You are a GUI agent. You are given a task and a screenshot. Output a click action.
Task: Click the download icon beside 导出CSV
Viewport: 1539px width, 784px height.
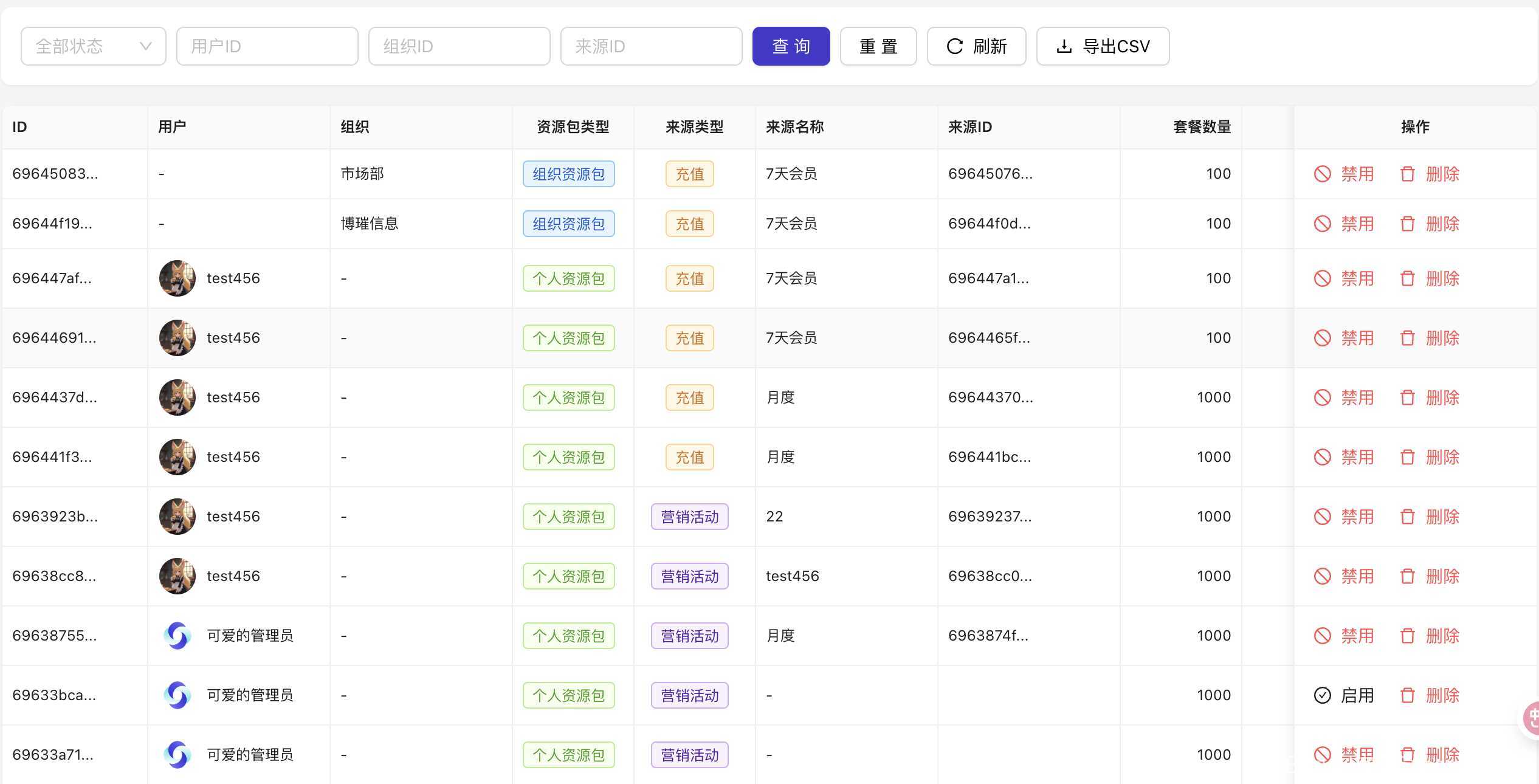pos(1064,46)
